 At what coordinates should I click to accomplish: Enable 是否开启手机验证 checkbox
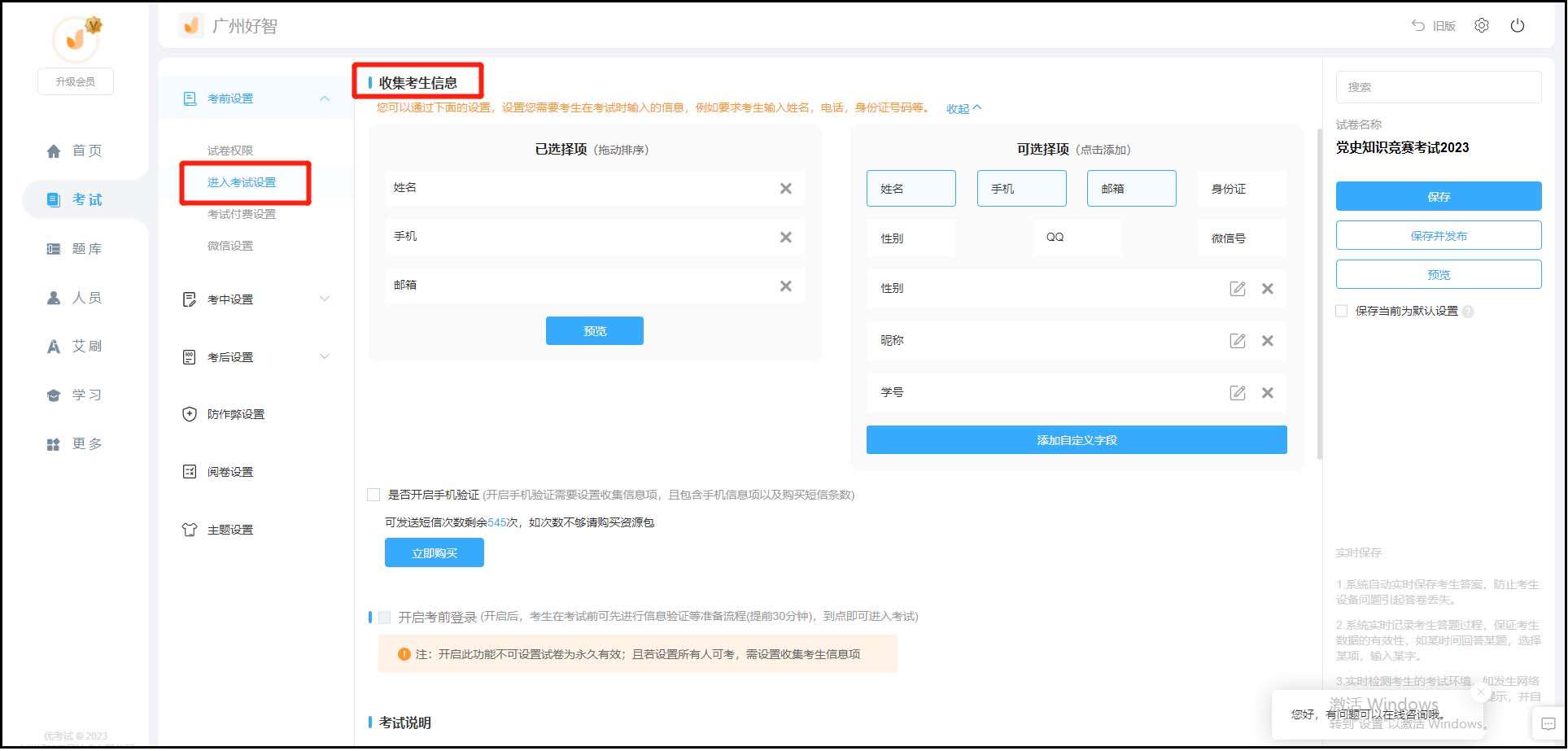coord(373,494)
